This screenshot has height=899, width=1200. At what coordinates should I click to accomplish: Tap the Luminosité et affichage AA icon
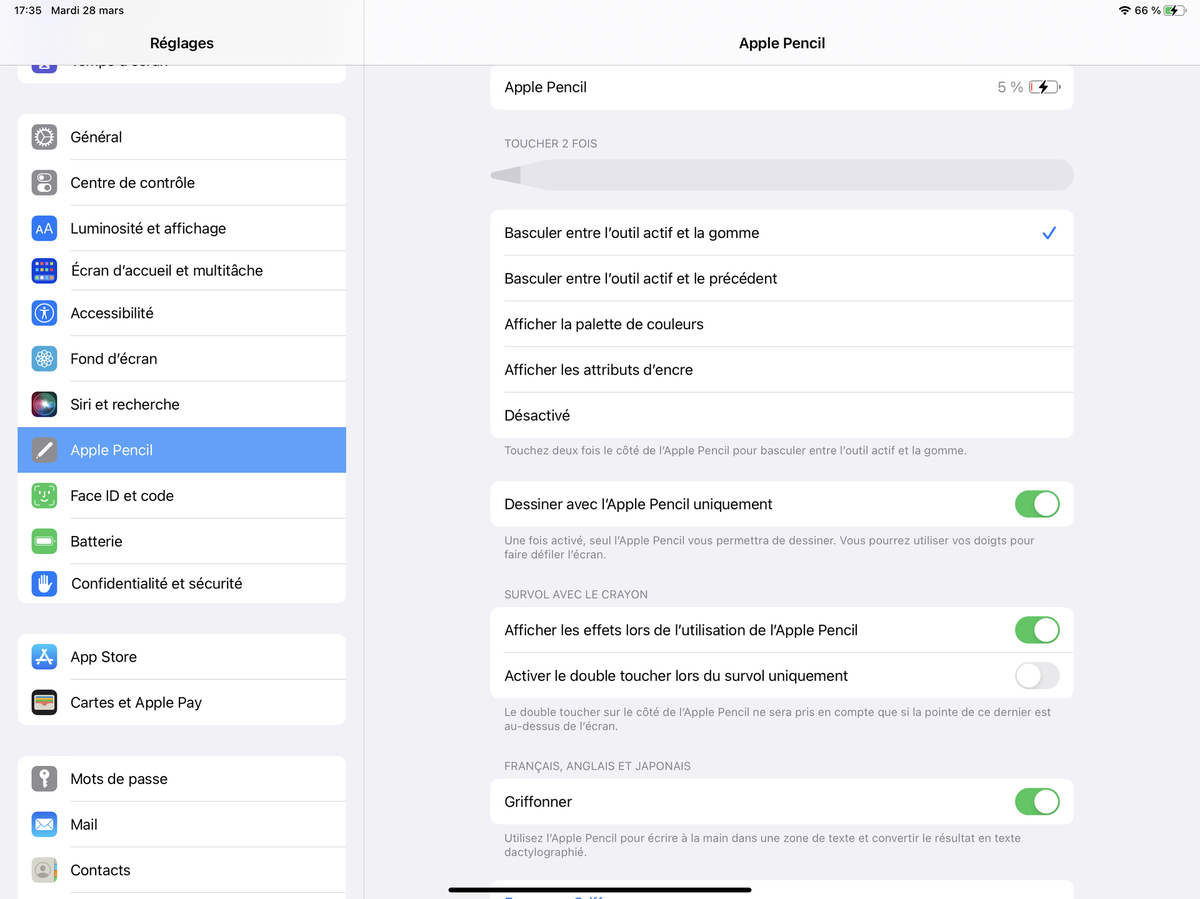click(x=44, y=228)
